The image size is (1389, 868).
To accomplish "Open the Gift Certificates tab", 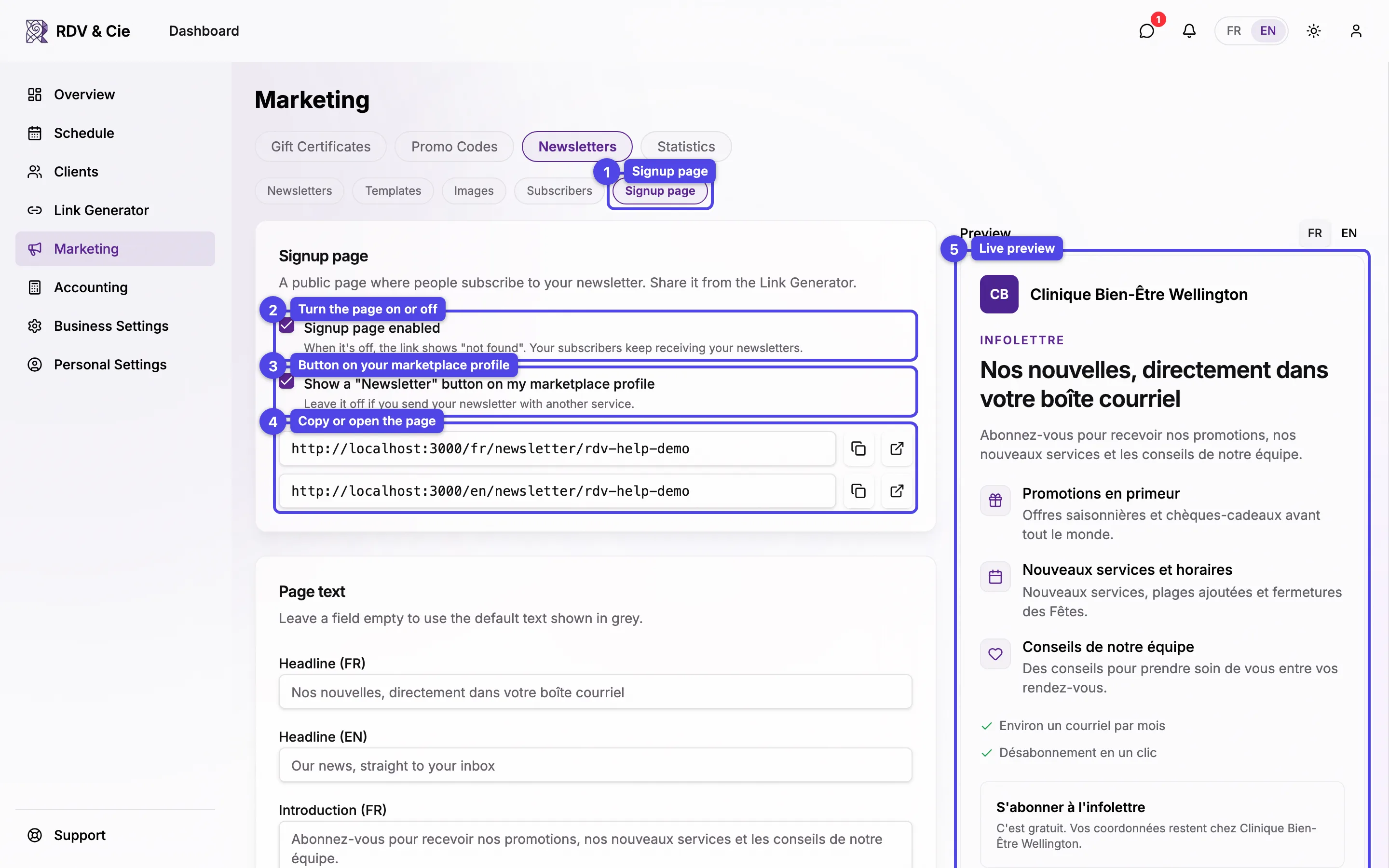I will (x=320, y=147).
